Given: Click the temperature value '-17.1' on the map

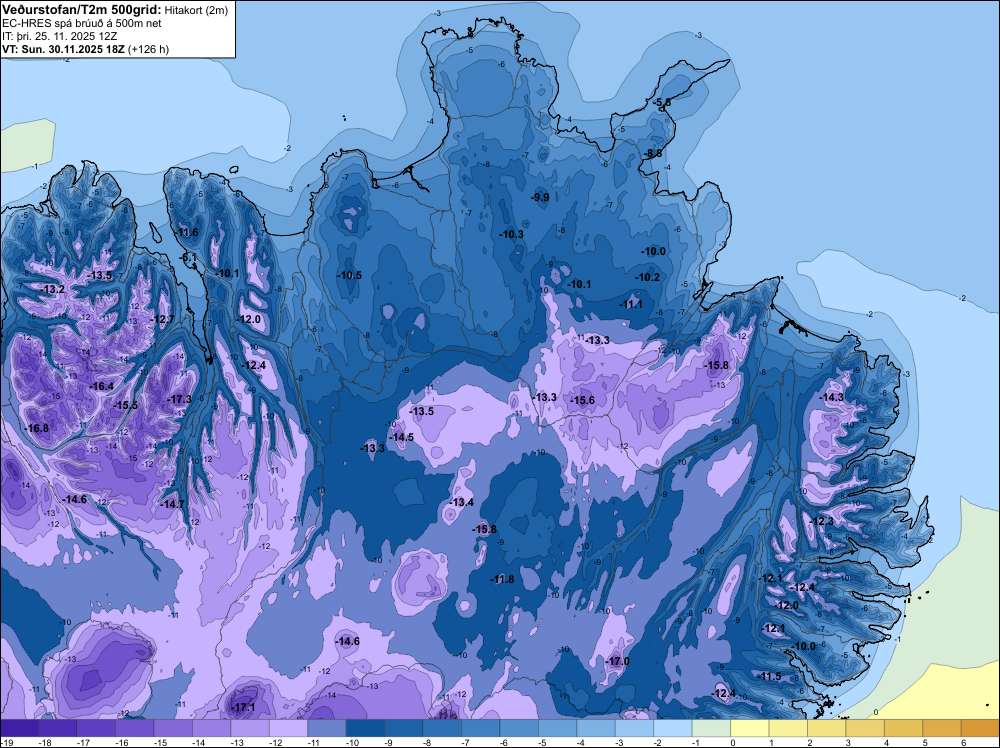Looking at the screenshot, I should point(244,707).
